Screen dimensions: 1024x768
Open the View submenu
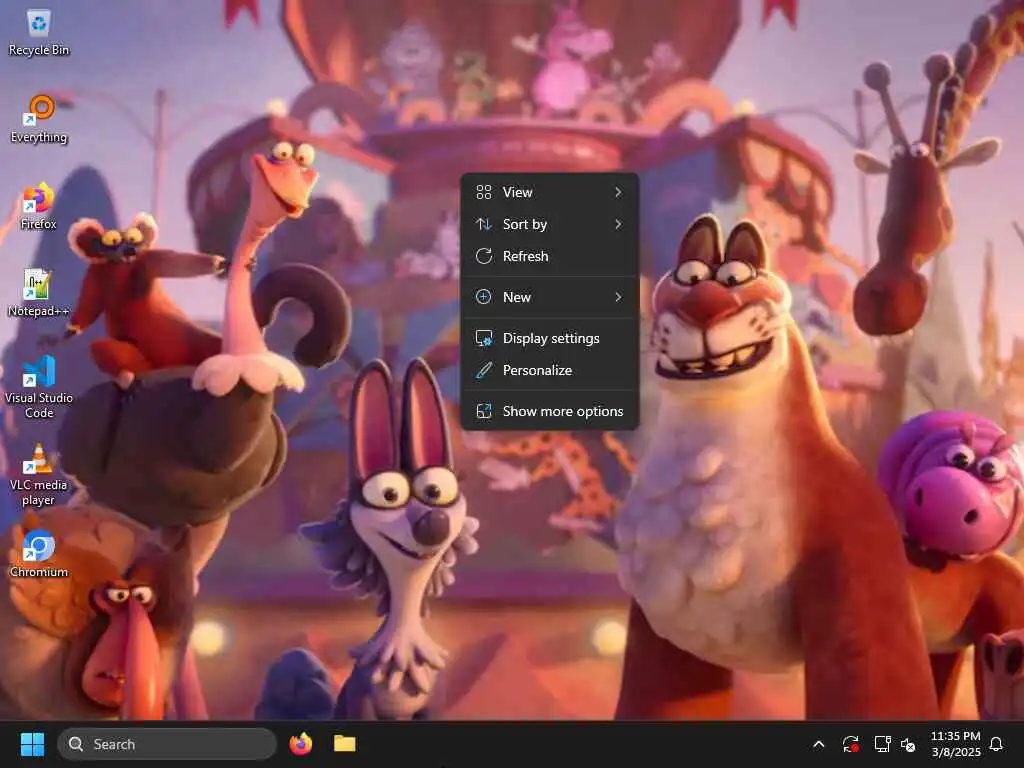(x=550, y=192)
